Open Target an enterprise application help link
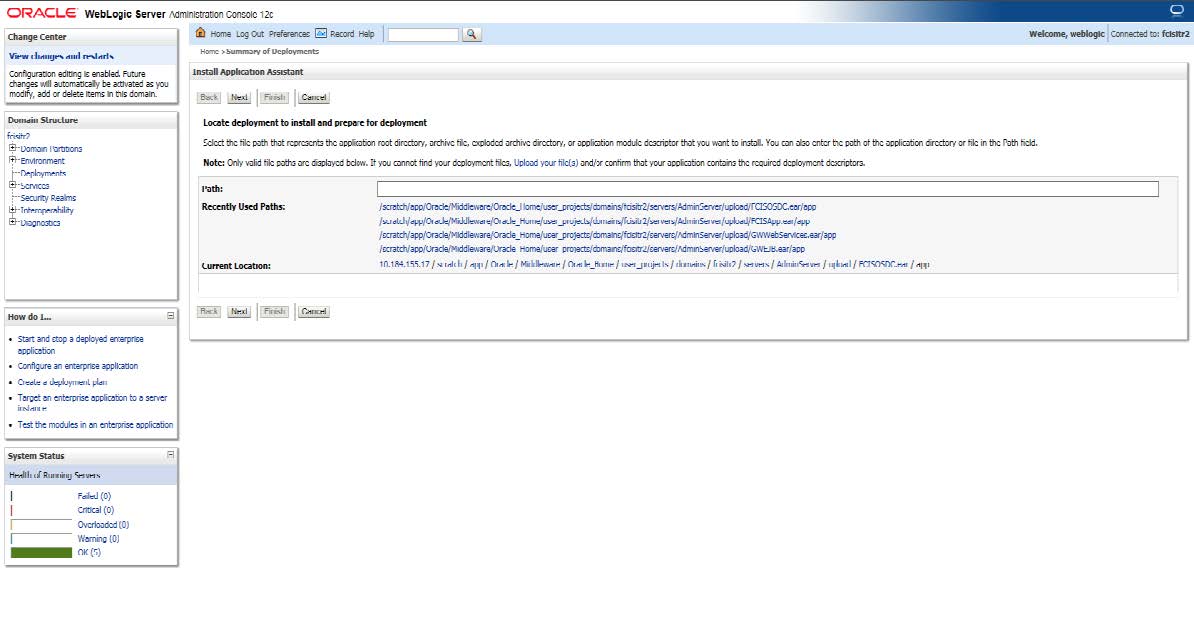This screenshot has height=627, width=1194. click(x=92, y=403)
